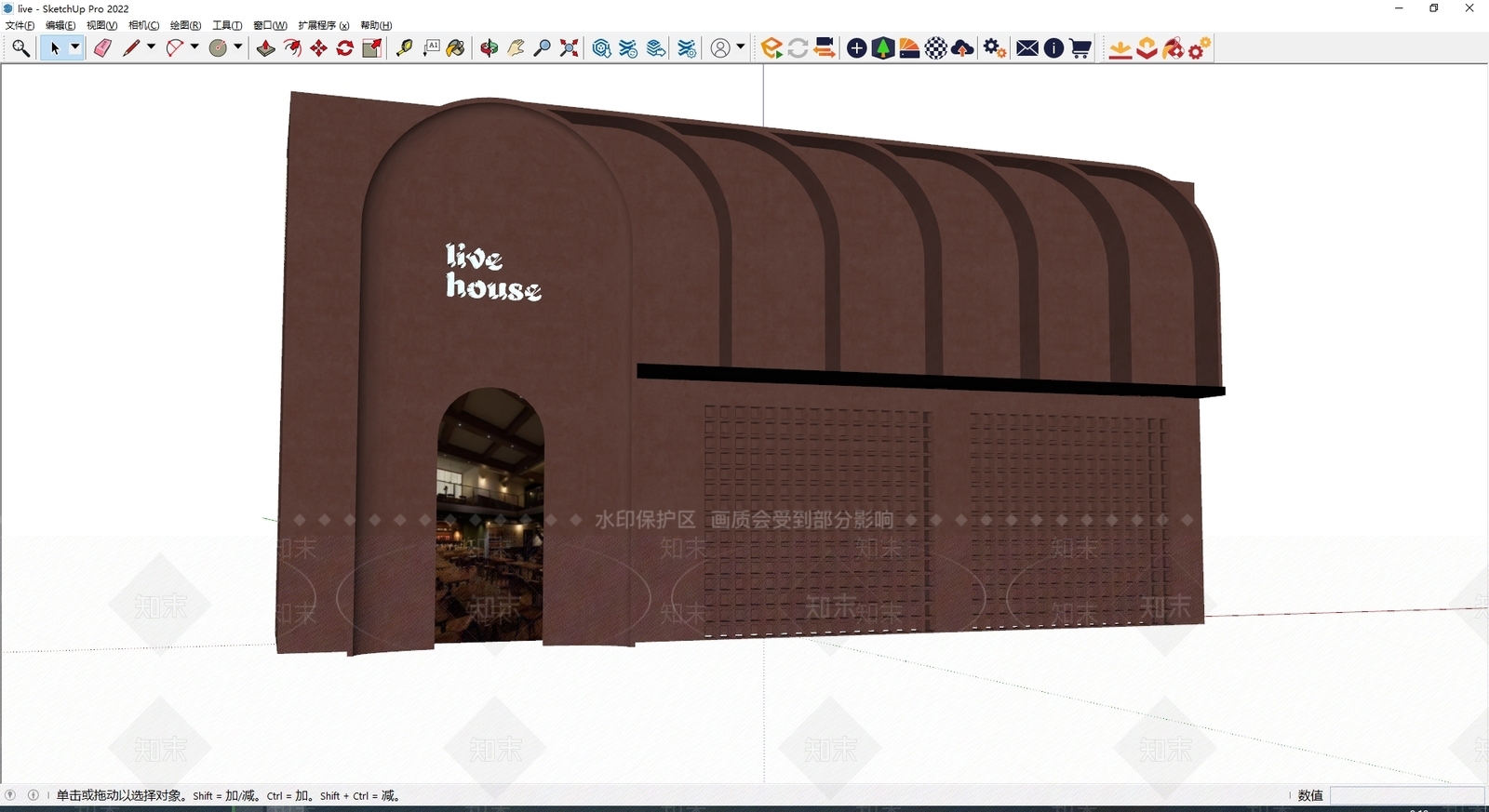The height and width of the screenshot is (812, 1489).
Task: Click the shopping cart store icon
Action: click(x=1080, y=48)
